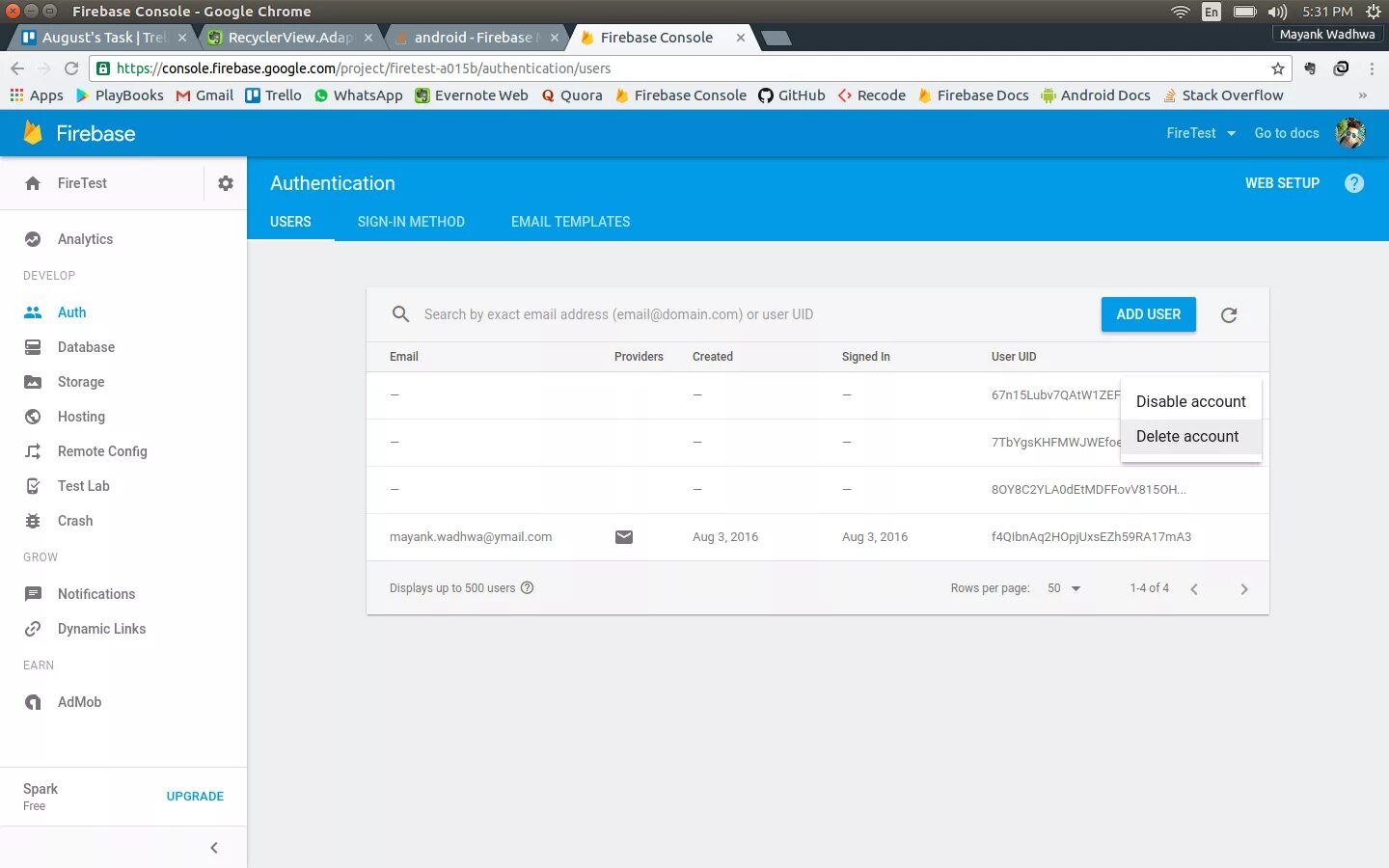Click the Database icon in sidebar

(33, 347)
